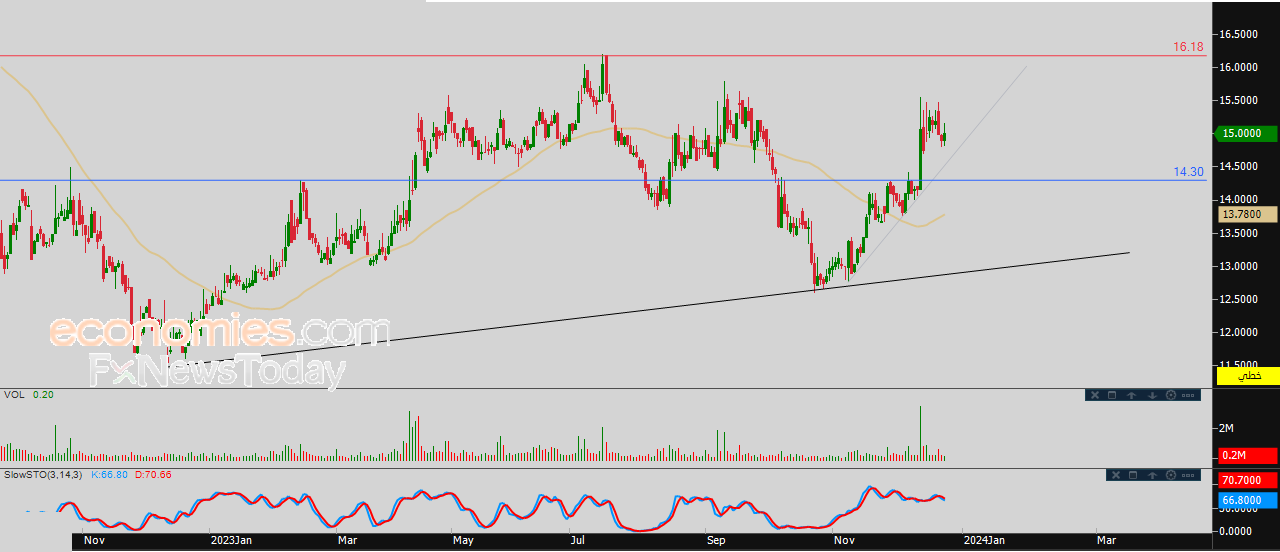The width and height of the screenshot is (1280, 552).
Task: Click the 2M volume axis label
Action: tap(1226, 428)
